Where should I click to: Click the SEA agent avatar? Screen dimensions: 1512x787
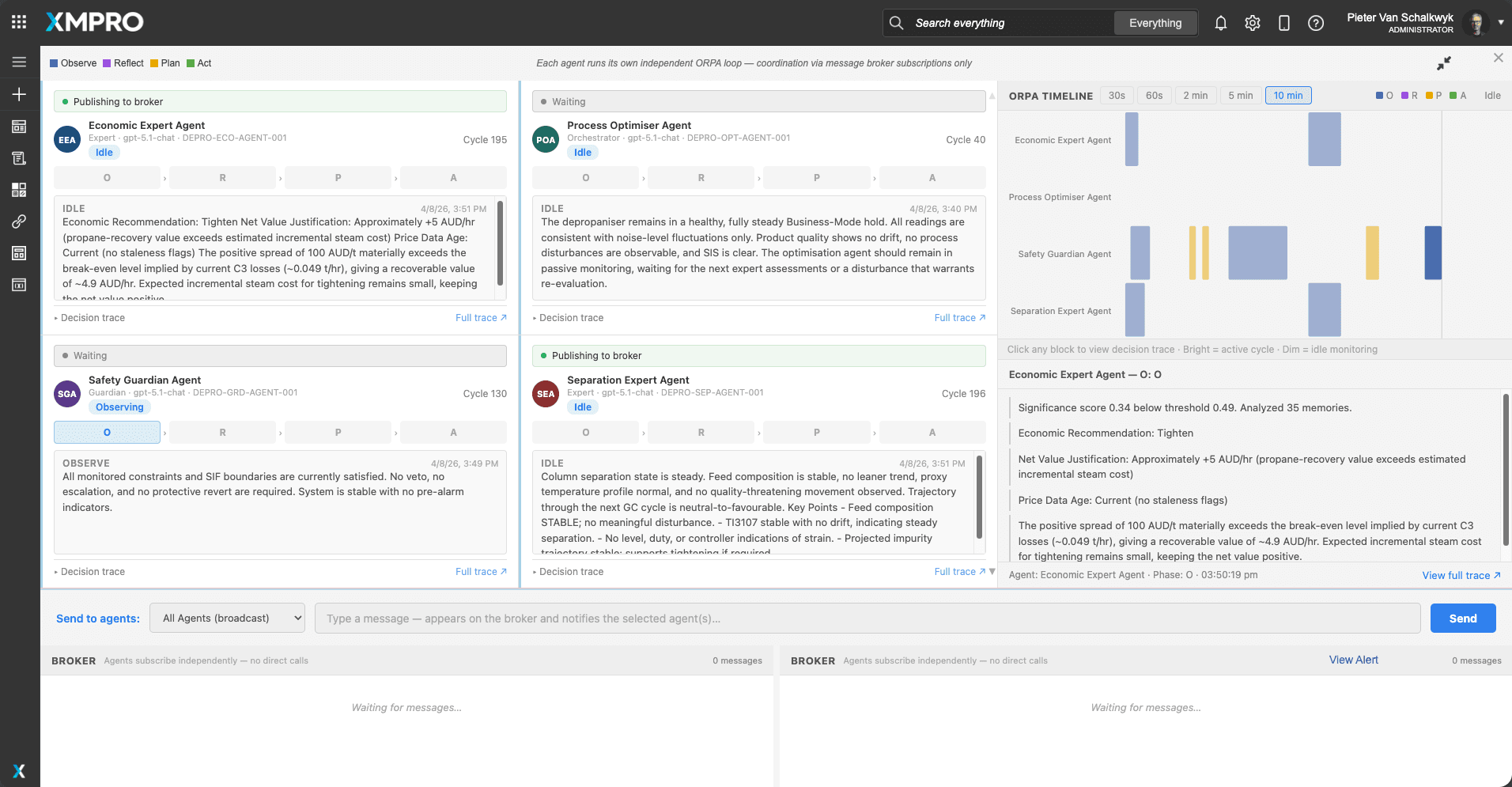[x=546, y=394]
